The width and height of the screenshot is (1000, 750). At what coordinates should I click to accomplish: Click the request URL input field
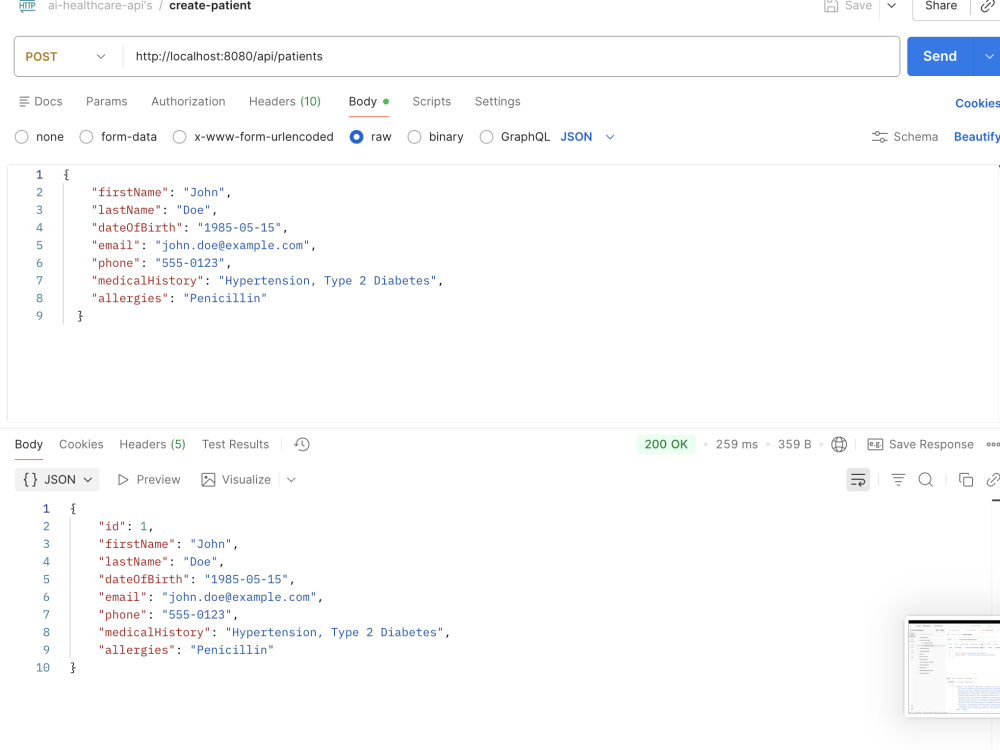coord(511,57)
